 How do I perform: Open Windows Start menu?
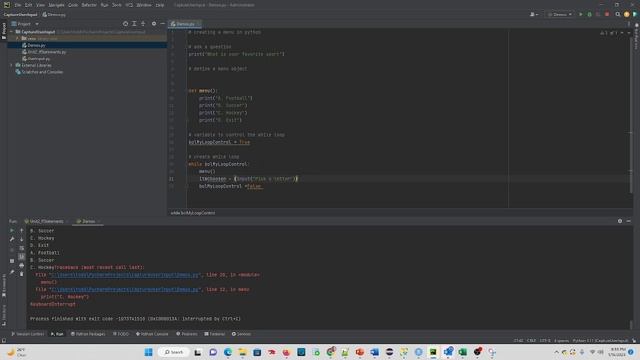(x=149, y=352)
